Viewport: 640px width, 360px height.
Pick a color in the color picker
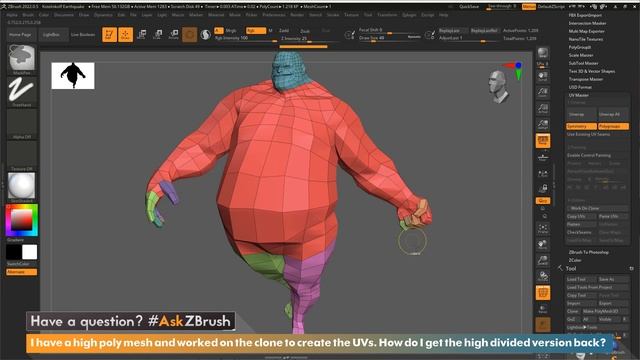22,220
